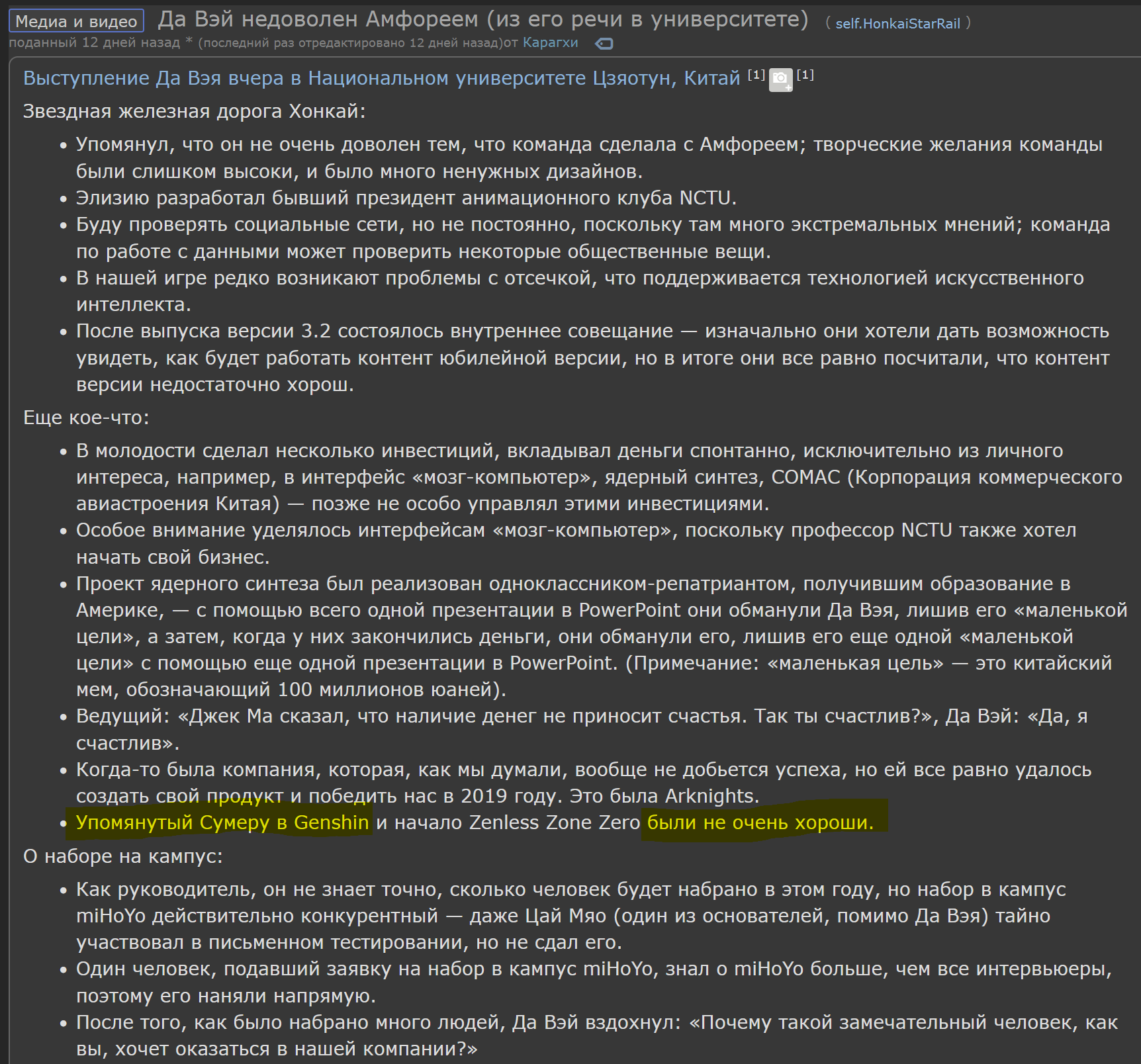This screenshot has width=1141, height=1064.
Task: Click the bullet starting 'После того, как было набрано'
Action: pyautogui.click(x=597, y=1036)
